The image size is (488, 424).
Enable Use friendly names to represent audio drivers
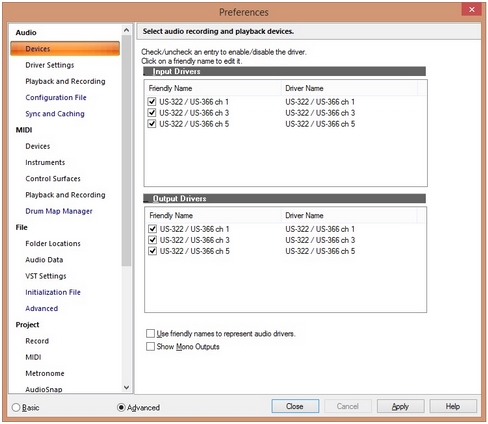coord(151,333)
